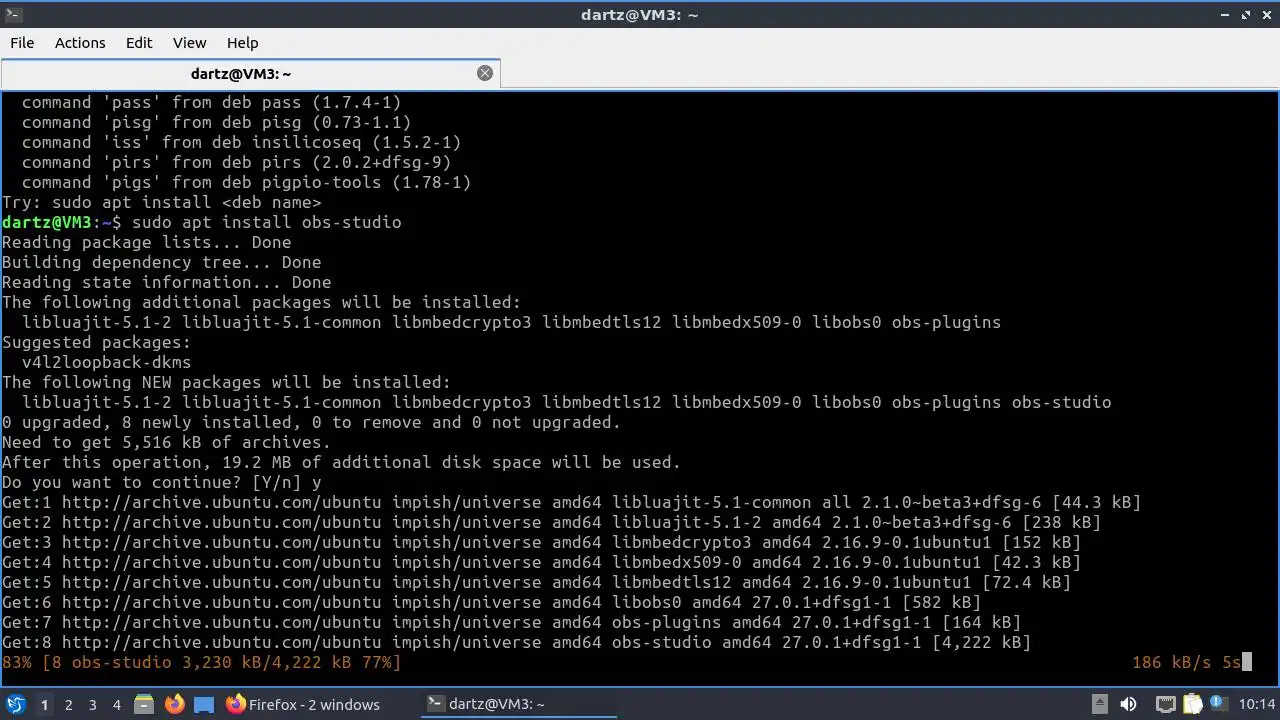Activate Firefox - 2 windows taskbar button
1280x720 pixels.
[303, 705]
